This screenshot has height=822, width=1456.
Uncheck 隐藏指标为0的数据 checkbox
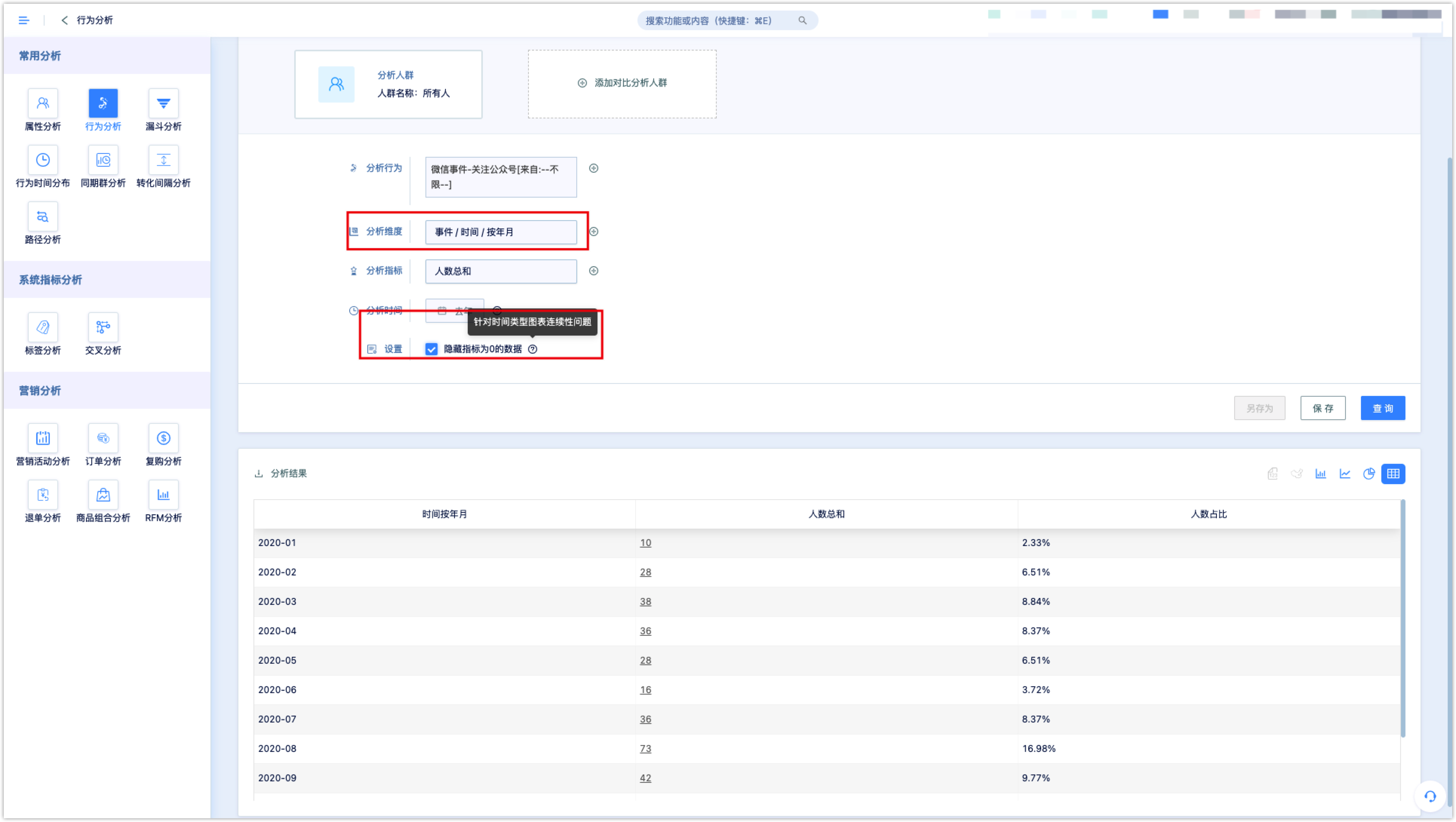pos(431,349)
